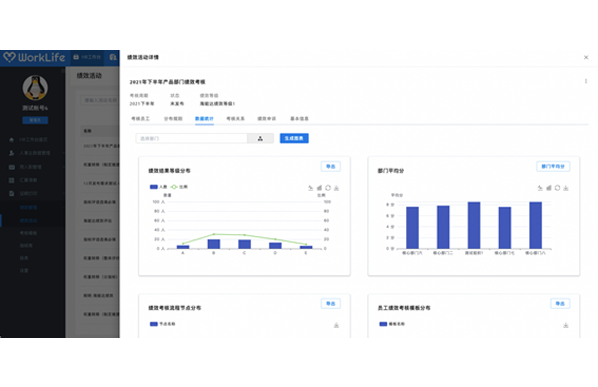598x387 pixels.
Task: Export the performance grade distribution data
Action: (x=331, y=166)
